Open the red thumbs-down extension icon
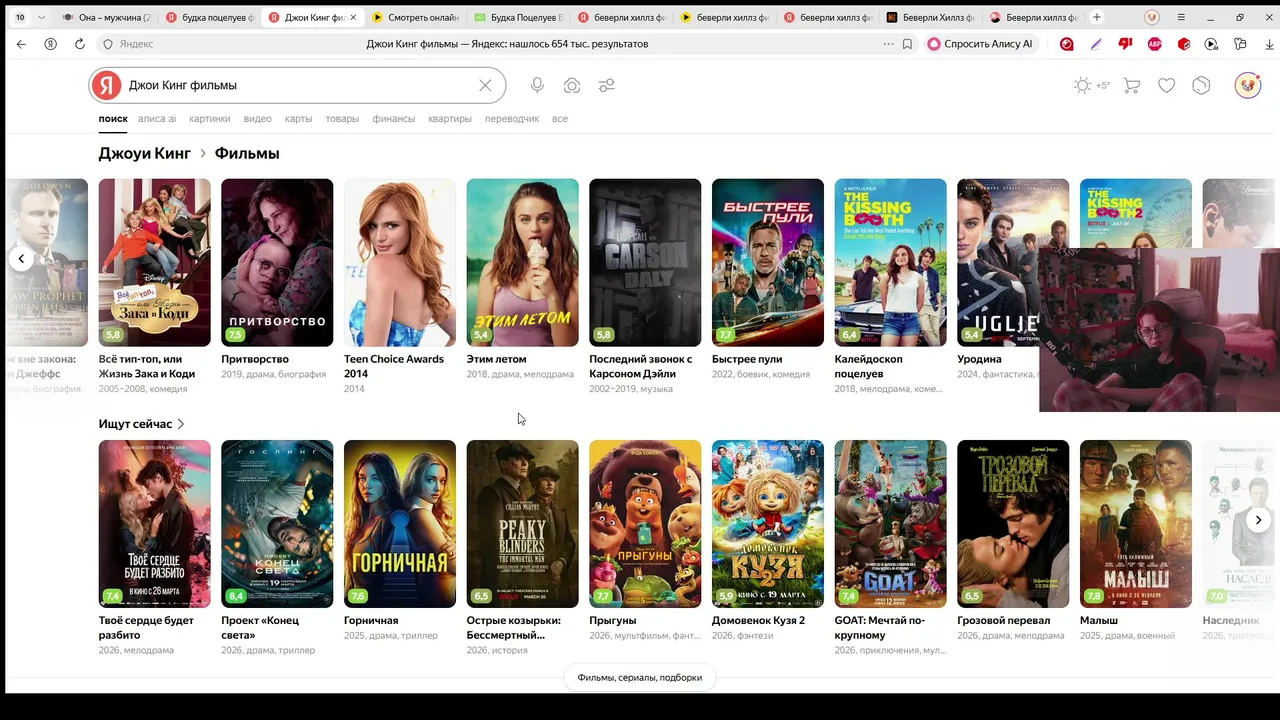This screenshot has height=720, width=1280. point(1126,44)
